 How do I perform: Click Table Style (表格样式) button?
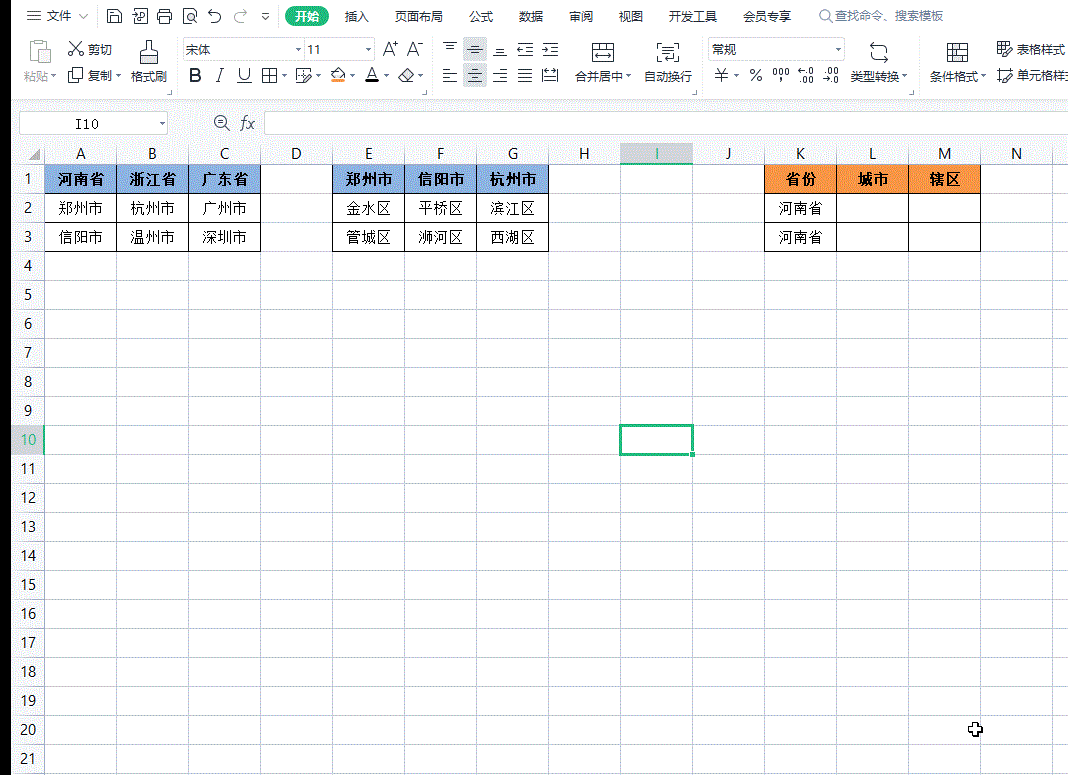click(x=1031, y=49)
